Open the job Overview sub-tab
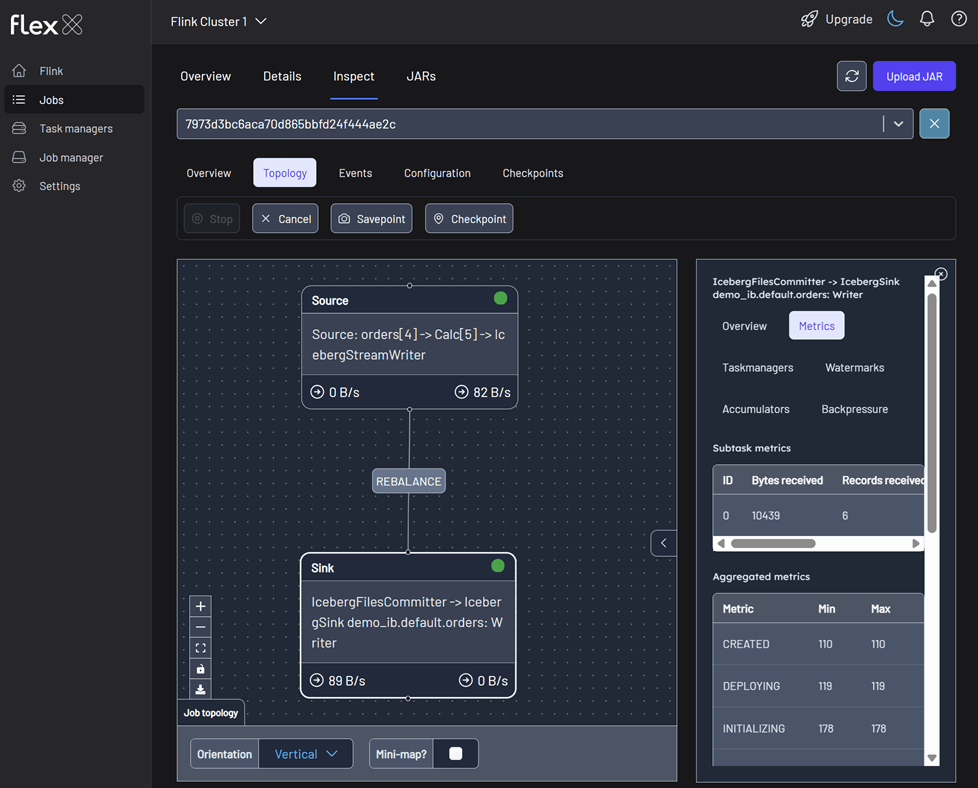This screenshot has height=788, width=978. 209,173
